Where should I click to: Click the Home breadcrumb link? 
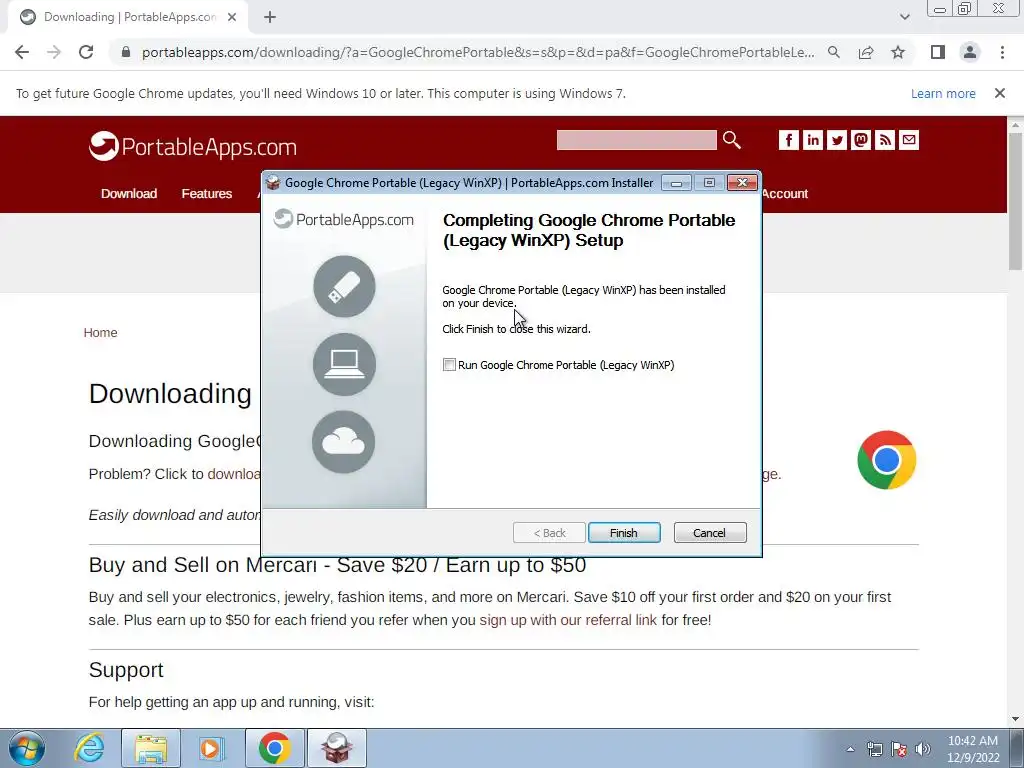pyautogui.click(x=100, y=332)
